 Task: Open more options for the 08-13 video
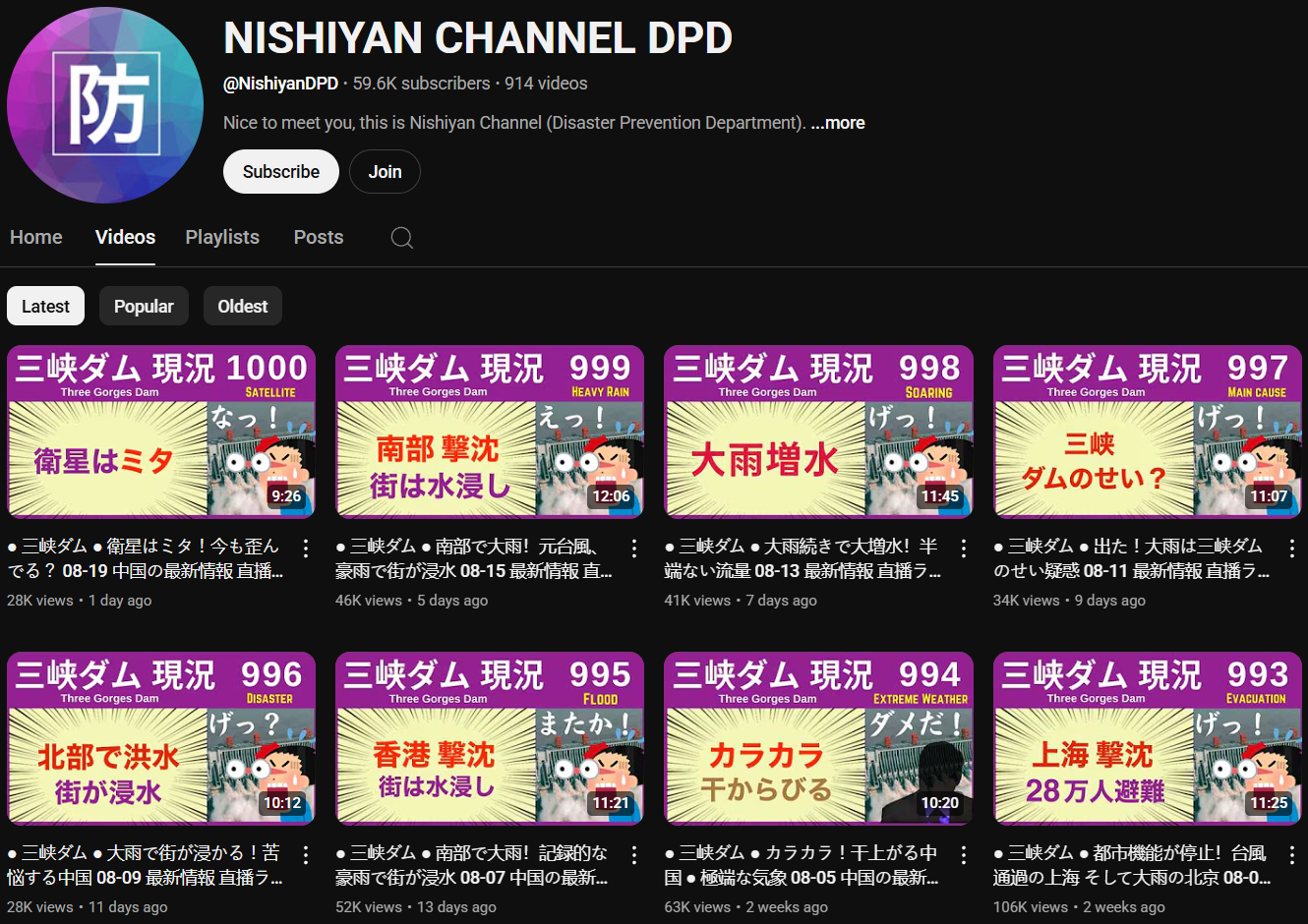pyautogui.click(x=964, y=549)
